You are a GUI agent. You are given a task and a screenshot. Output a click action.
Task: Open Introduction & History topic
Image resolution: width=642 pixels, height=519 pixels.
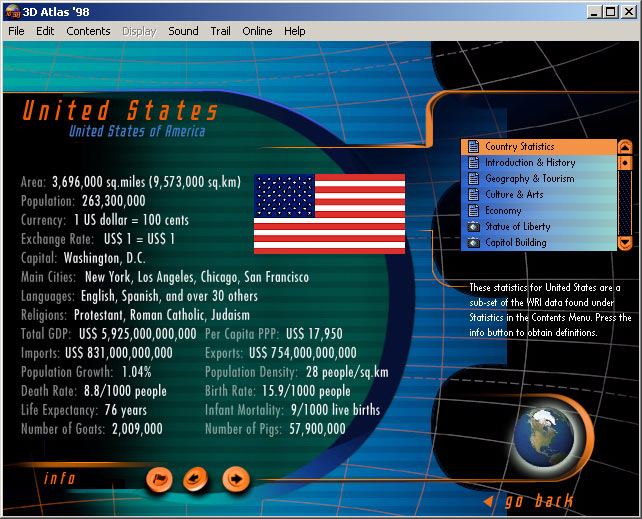pyautogui.click(x=539, y=162)
